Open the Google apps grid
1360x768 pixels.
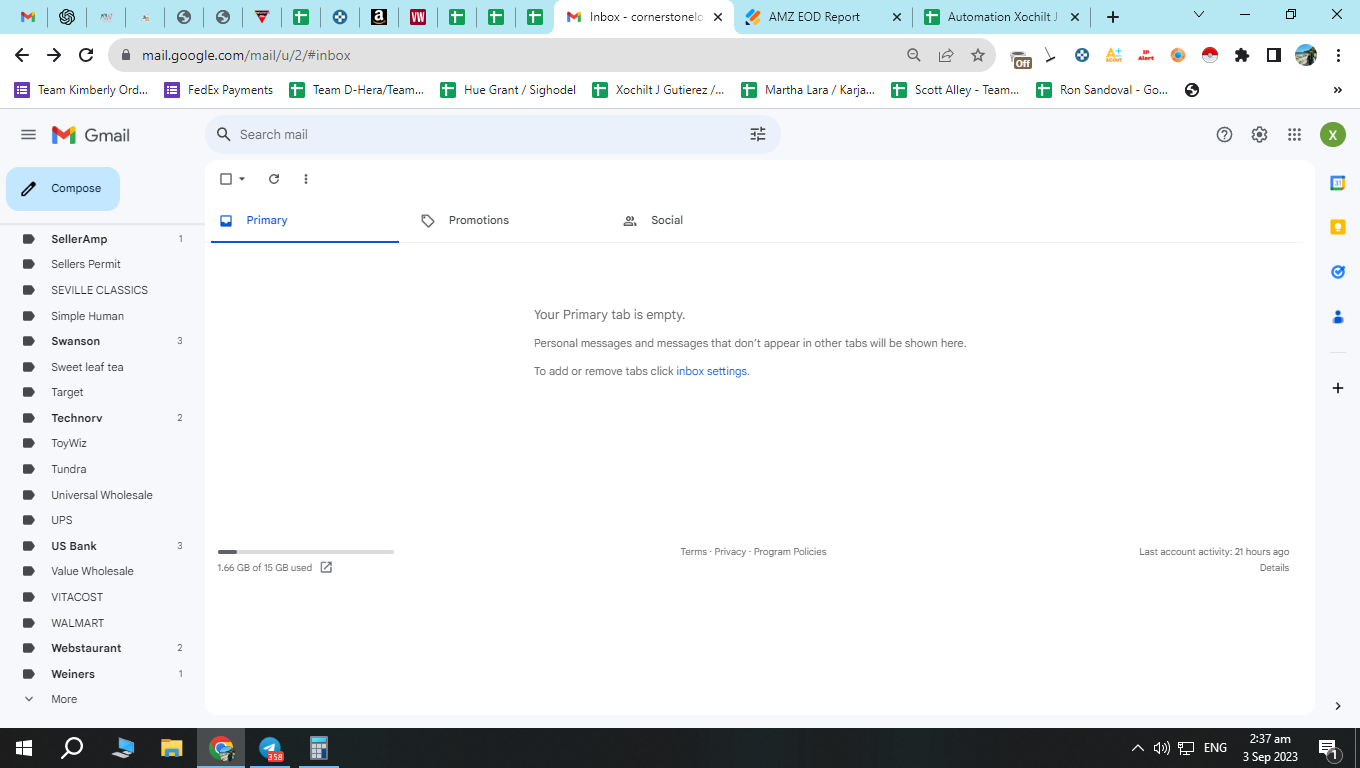(1294, 135)
